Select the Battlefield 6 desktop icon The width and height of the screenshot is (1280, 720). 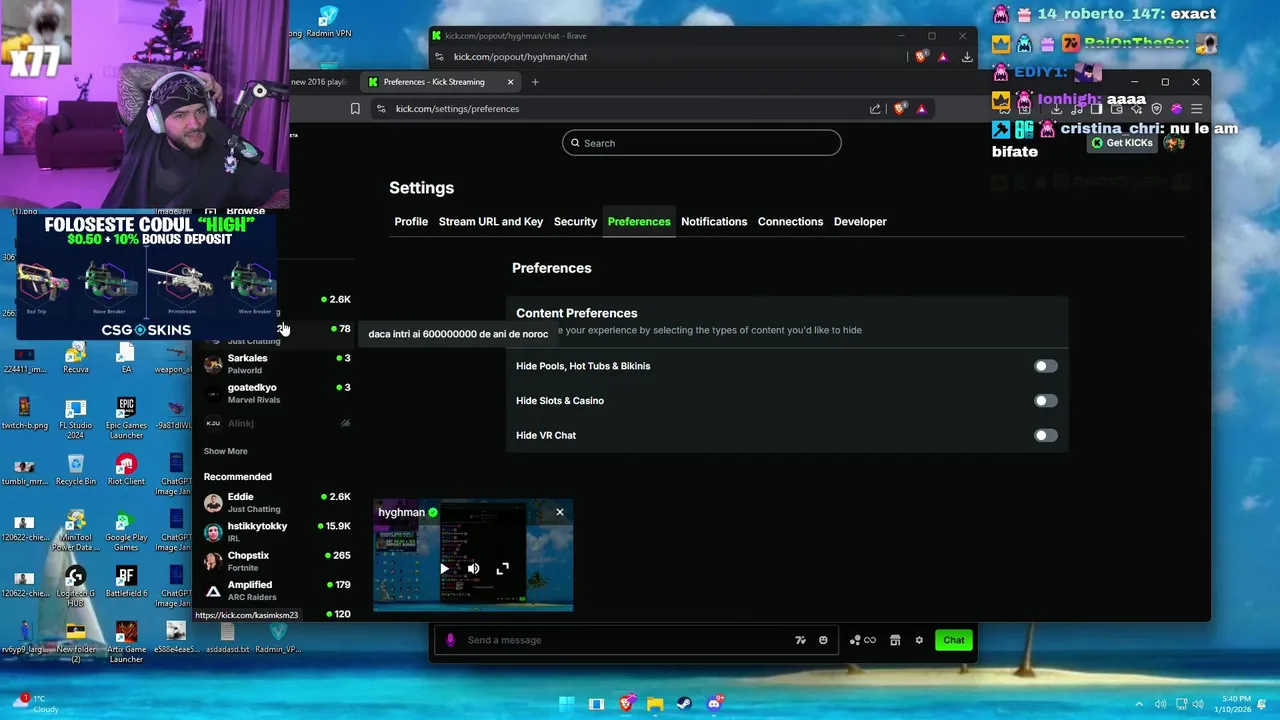tap(126, 582)
